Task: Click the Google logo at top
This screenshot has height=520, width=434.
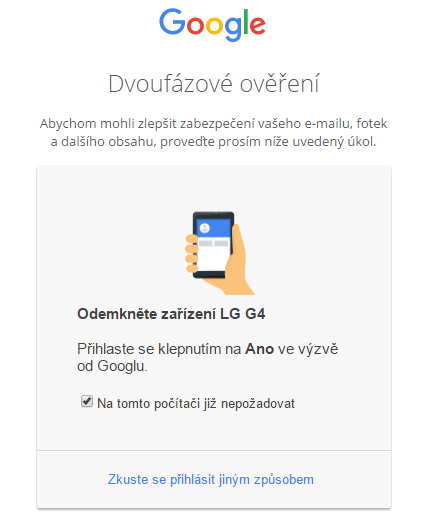Action: click(x=212, y=25)
